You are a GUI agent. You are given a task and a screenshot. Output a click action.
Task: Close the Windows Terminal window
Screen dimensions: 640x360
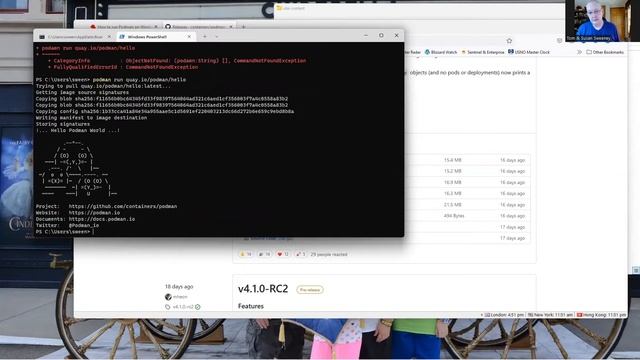[x=396, y=36]
